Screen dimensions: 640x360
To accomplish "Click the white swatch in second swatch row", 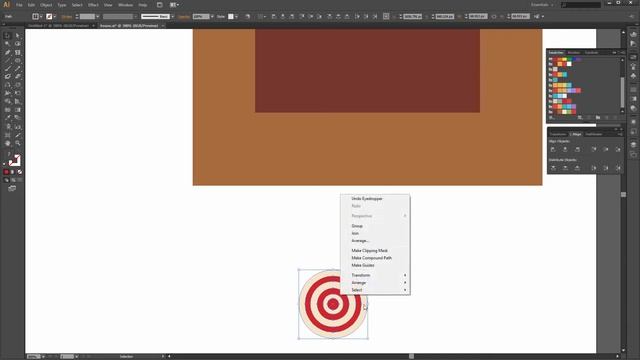I will pyautogui.click(x=569, y=64).
